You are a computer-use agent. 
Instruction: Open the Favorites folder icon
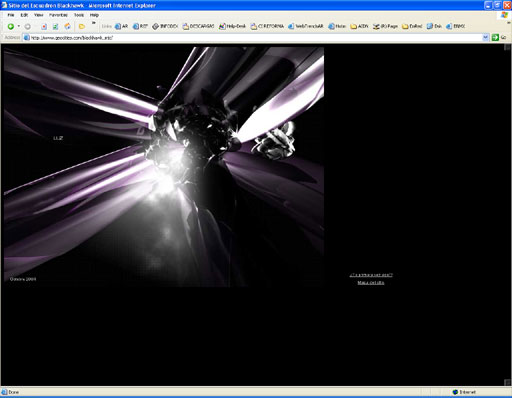pyautogui.click(x=82, y=26)
